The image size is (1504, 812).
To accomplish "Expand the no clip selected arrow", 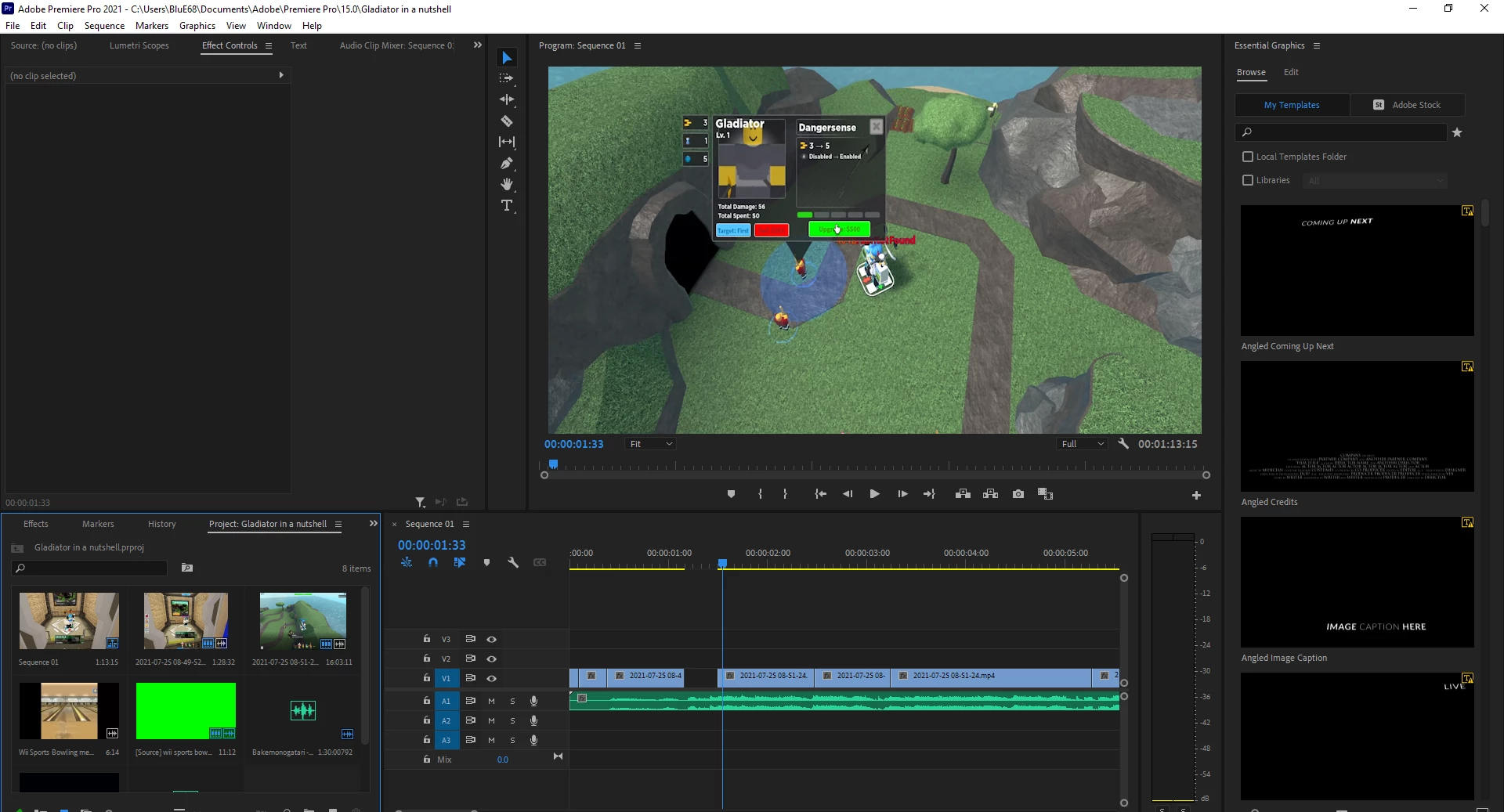I will (x=281, y=75).
